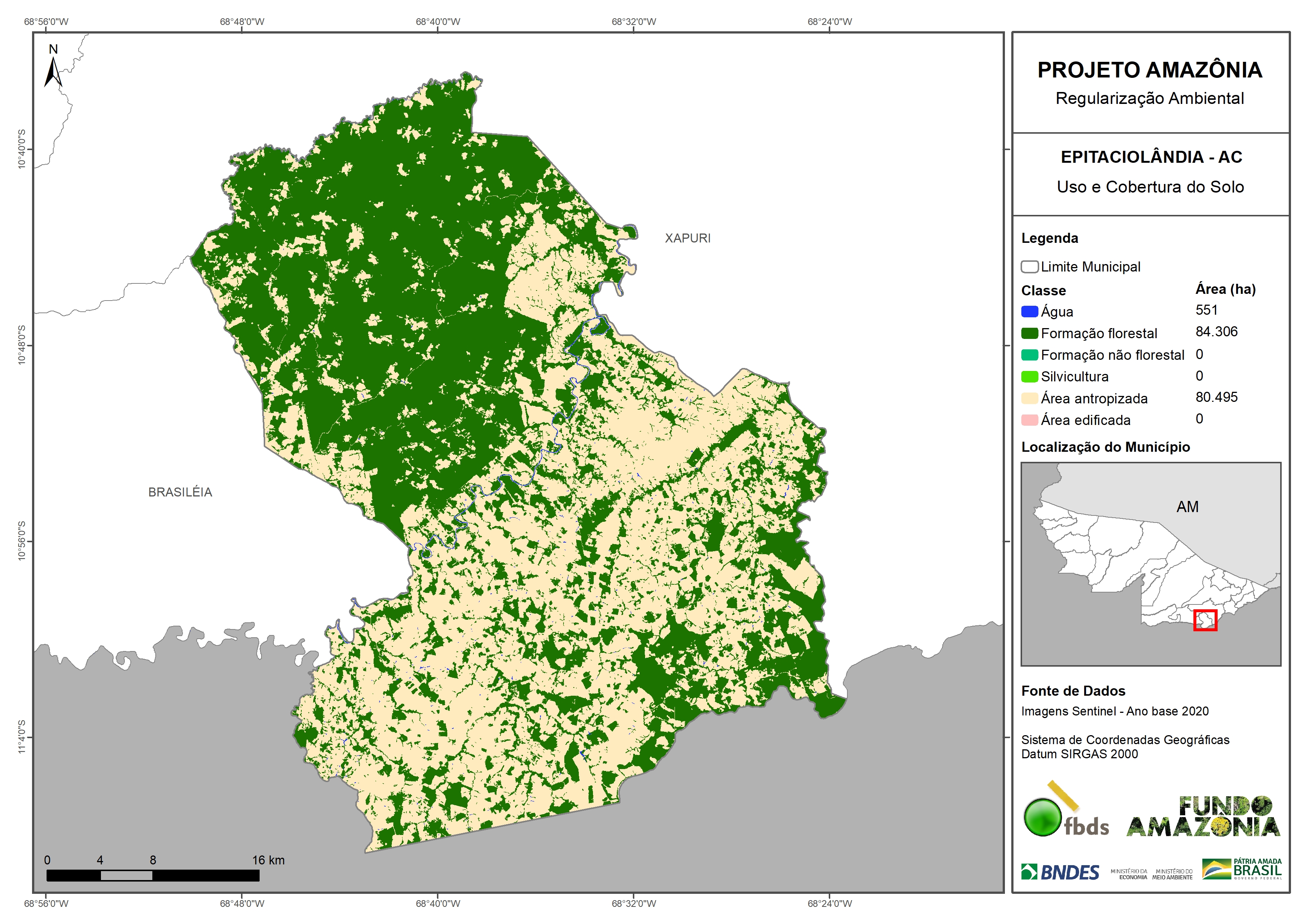Click the Fundo Amazônia logo
The image size is (1307, 924).
1203,817
